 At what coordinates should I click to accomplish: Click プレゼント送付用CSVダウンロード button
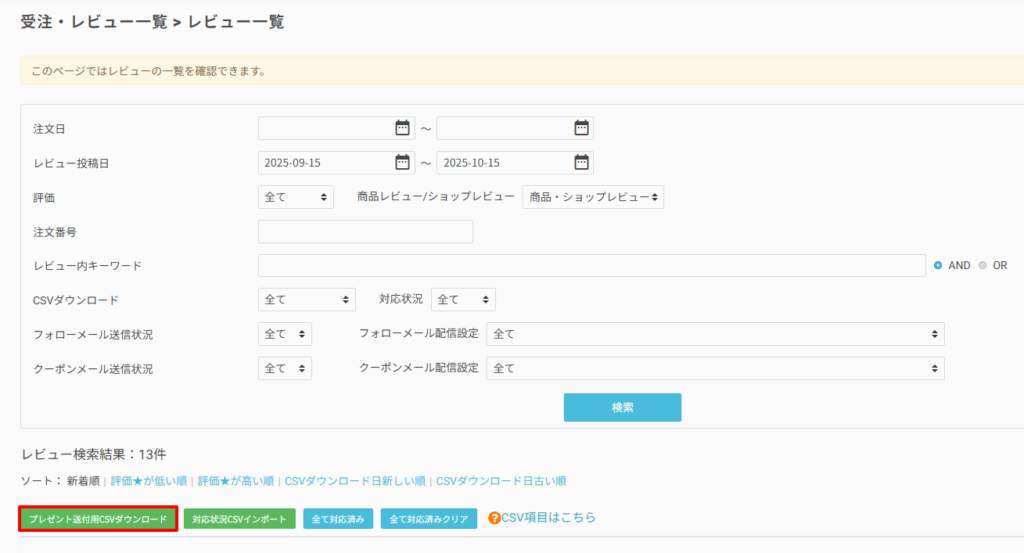tap(98, 519)
